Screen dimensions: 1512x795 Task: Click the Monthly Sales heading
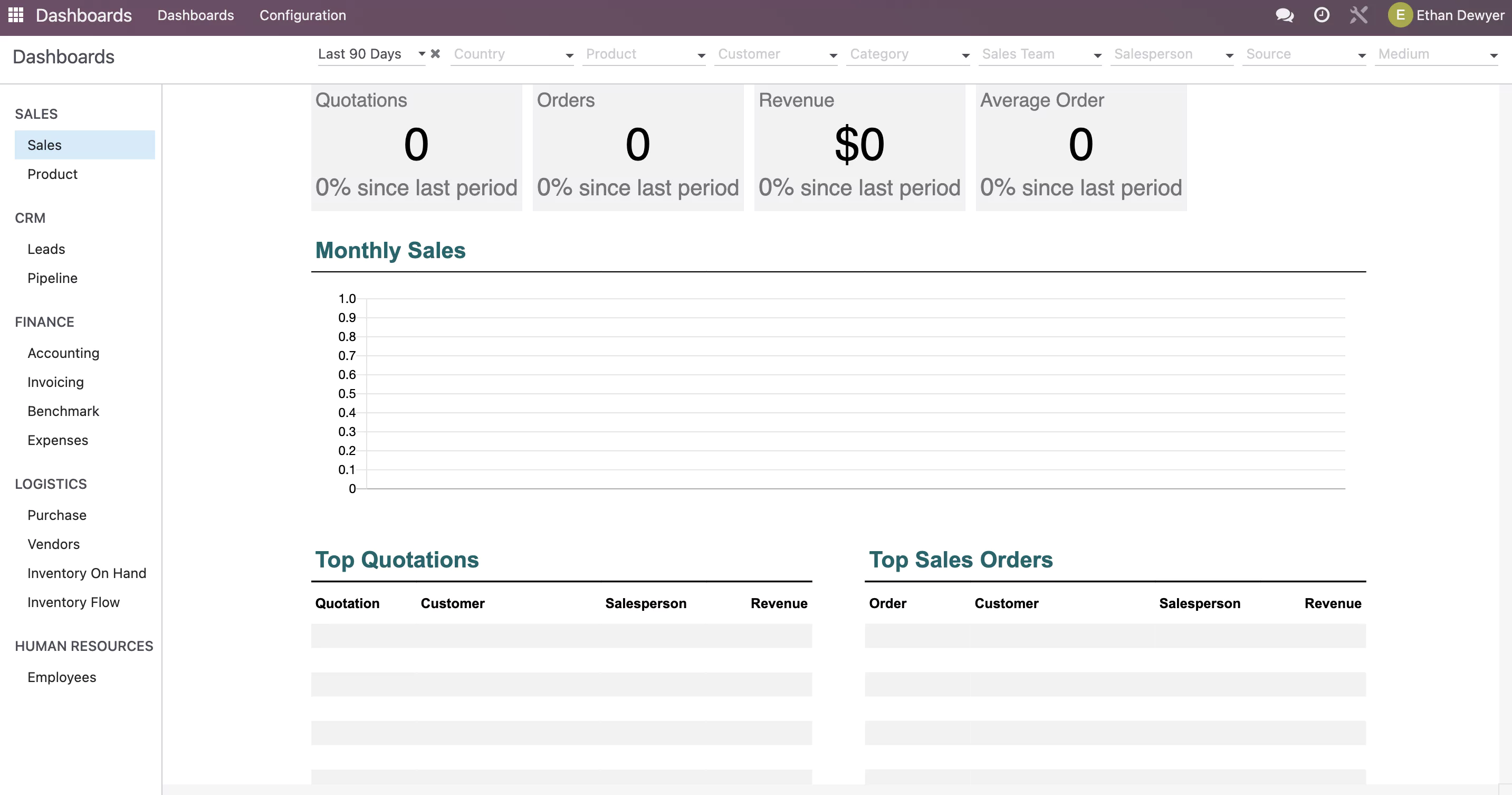[390, 250]
